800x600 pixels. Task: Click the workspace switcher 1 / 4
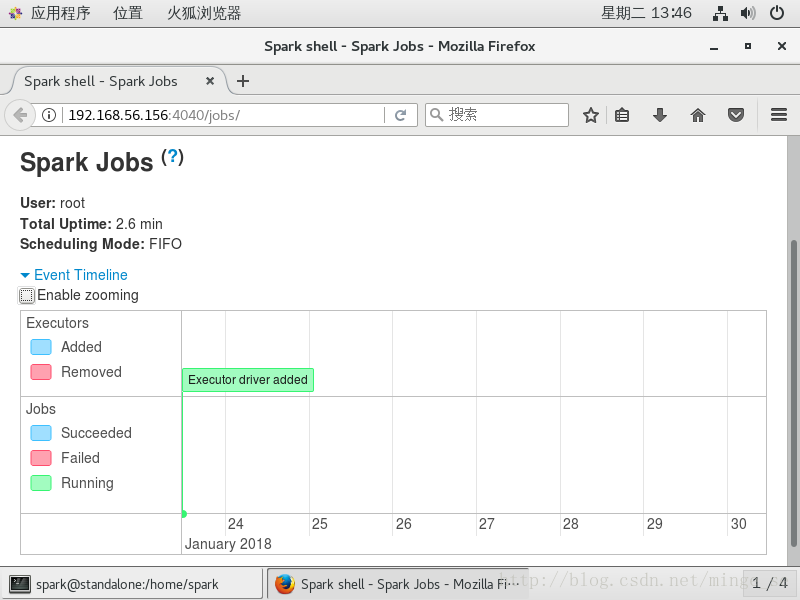pos(769,583)
